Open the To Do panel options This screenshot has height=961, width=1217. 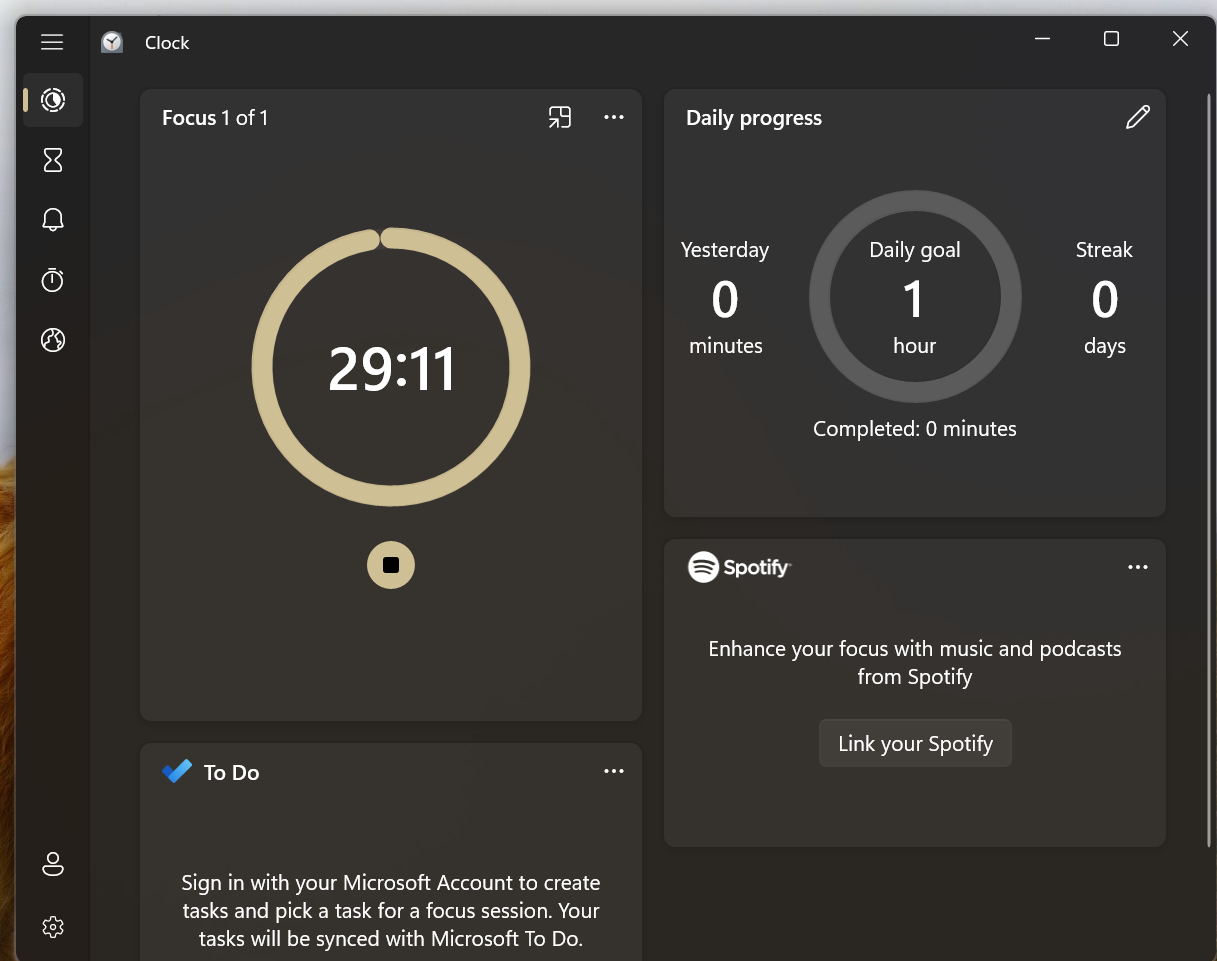tap(614, 771)
